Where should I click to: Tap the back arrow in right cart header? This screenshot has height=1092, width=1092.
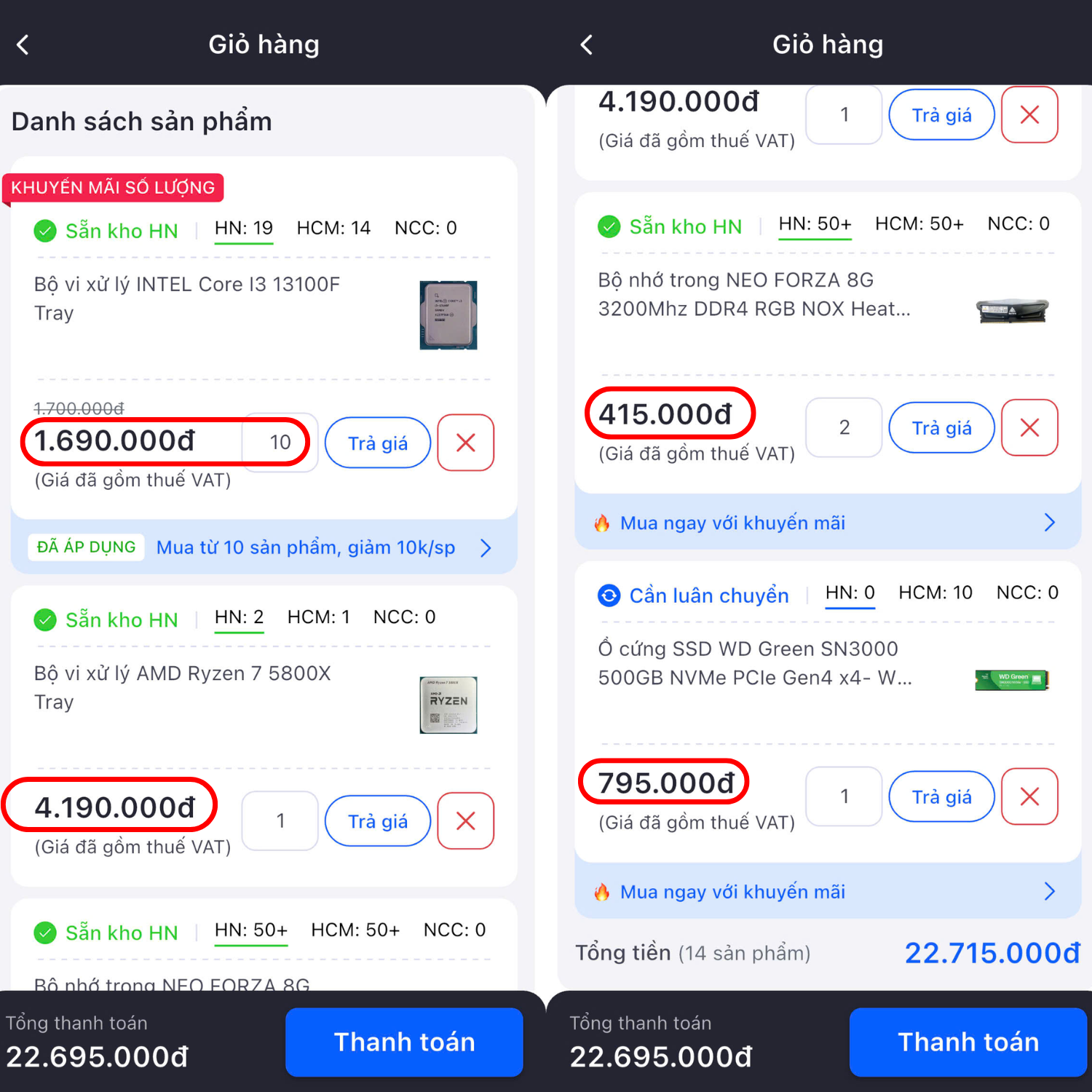coord(587,45)
